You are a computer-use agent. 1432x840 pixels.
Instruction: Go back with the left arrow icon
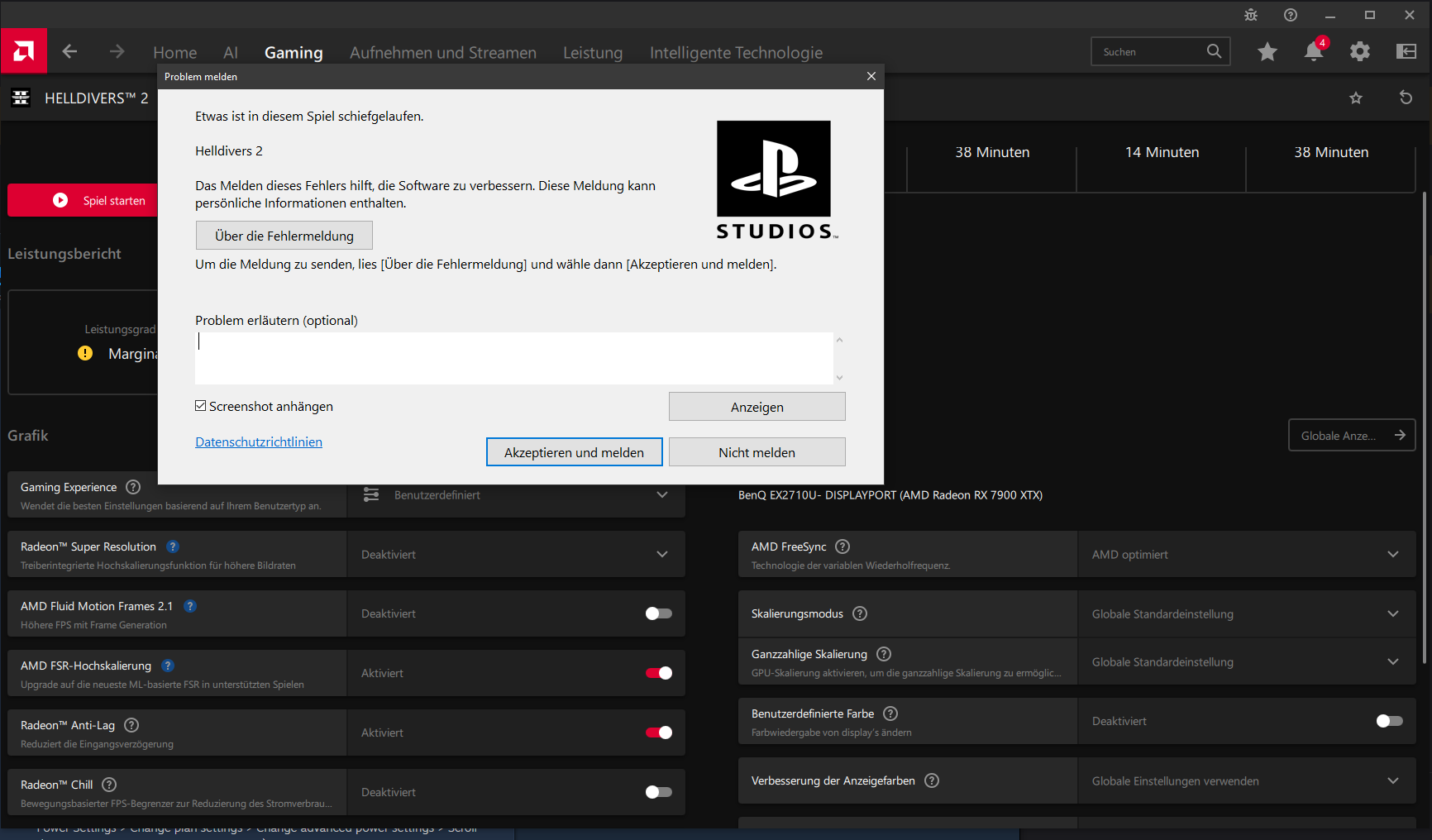[x=69, y=51]
